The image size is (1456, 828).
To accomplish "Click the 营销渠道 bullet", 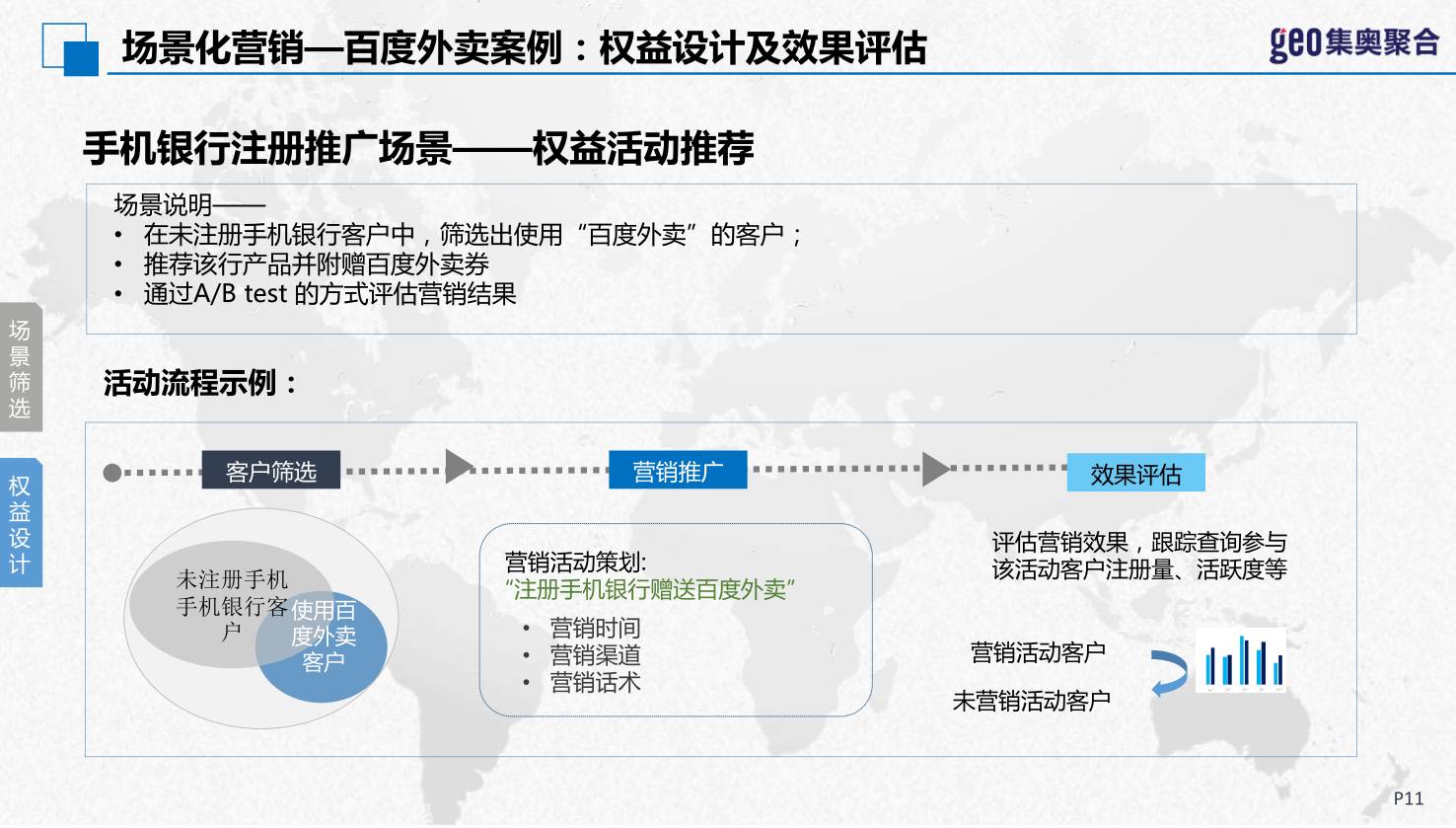I will click(x=595, y=655).
